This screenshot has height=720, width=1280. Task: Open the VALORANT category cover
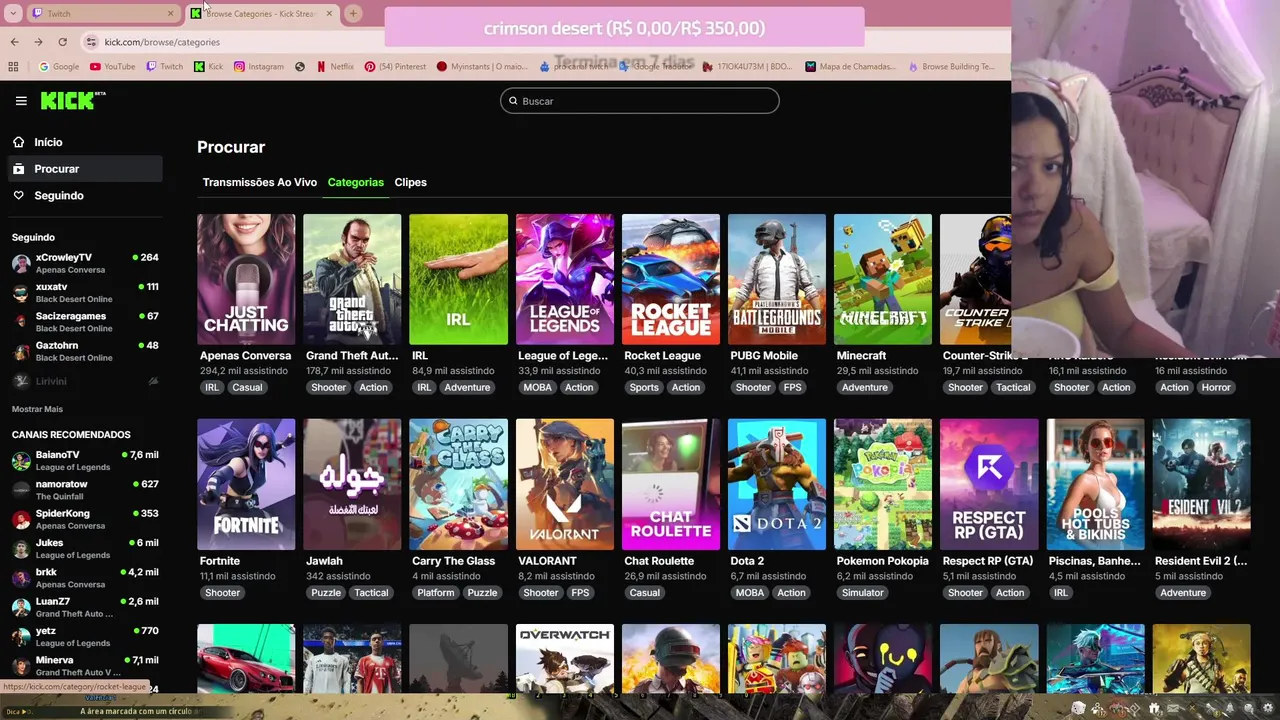565,484
